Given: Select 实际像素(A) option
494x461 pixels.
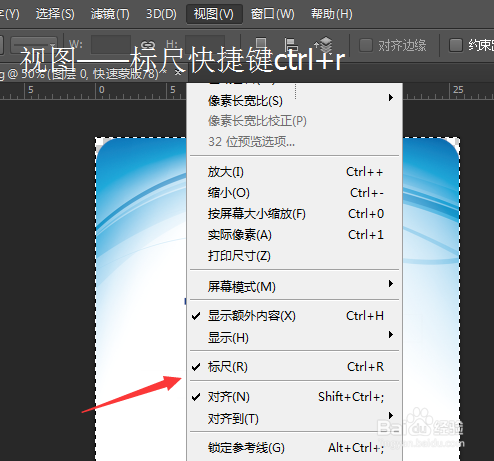Looking at the screenshot, I should pyautogui.click(x=295, y=235).
